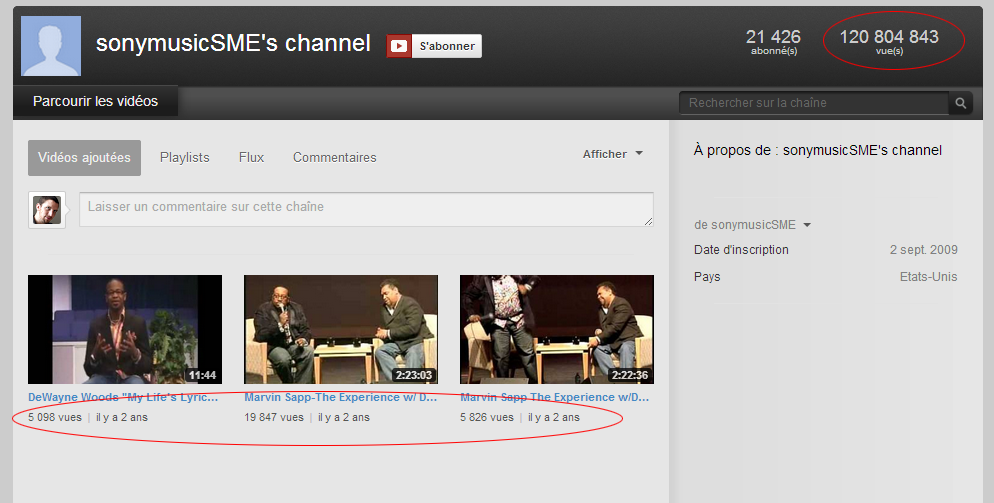This screenshot has width=994, height=503.
Task: Switch to the Playlists tab
Action: pos(185,158)
